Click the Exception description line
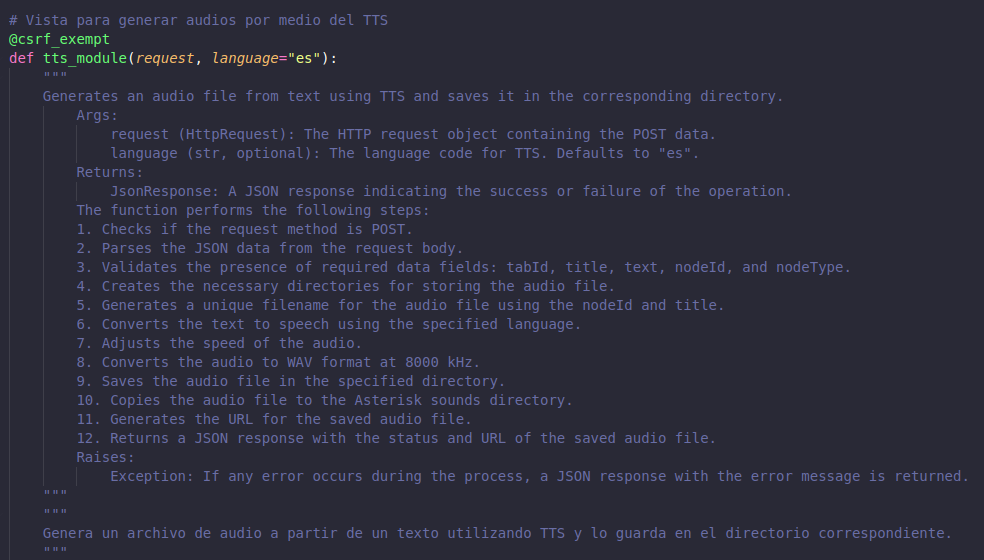The image size is (984, 560). (540, 477)
